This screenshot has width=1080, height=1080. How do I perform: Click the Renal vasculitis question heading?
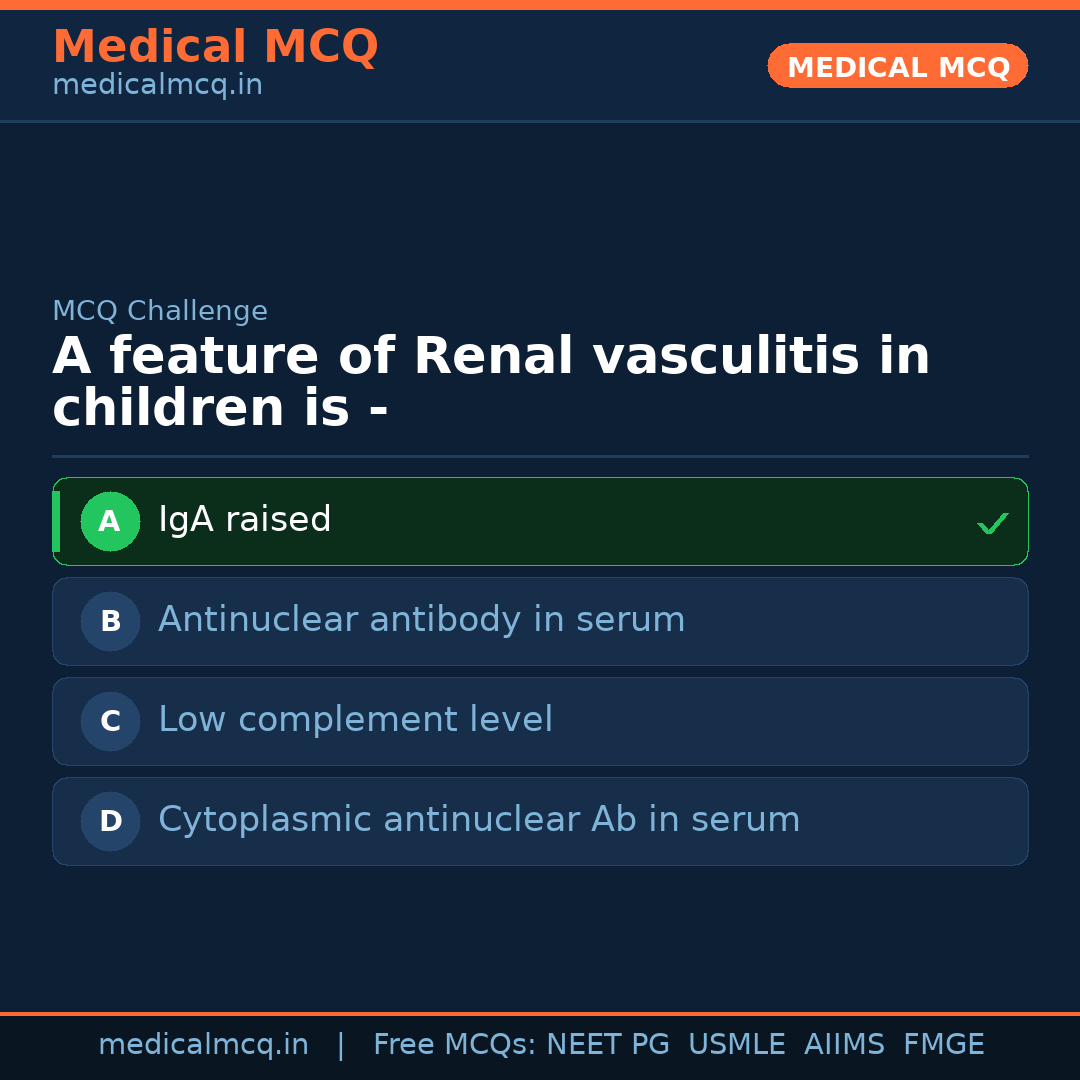click(490, 383)
